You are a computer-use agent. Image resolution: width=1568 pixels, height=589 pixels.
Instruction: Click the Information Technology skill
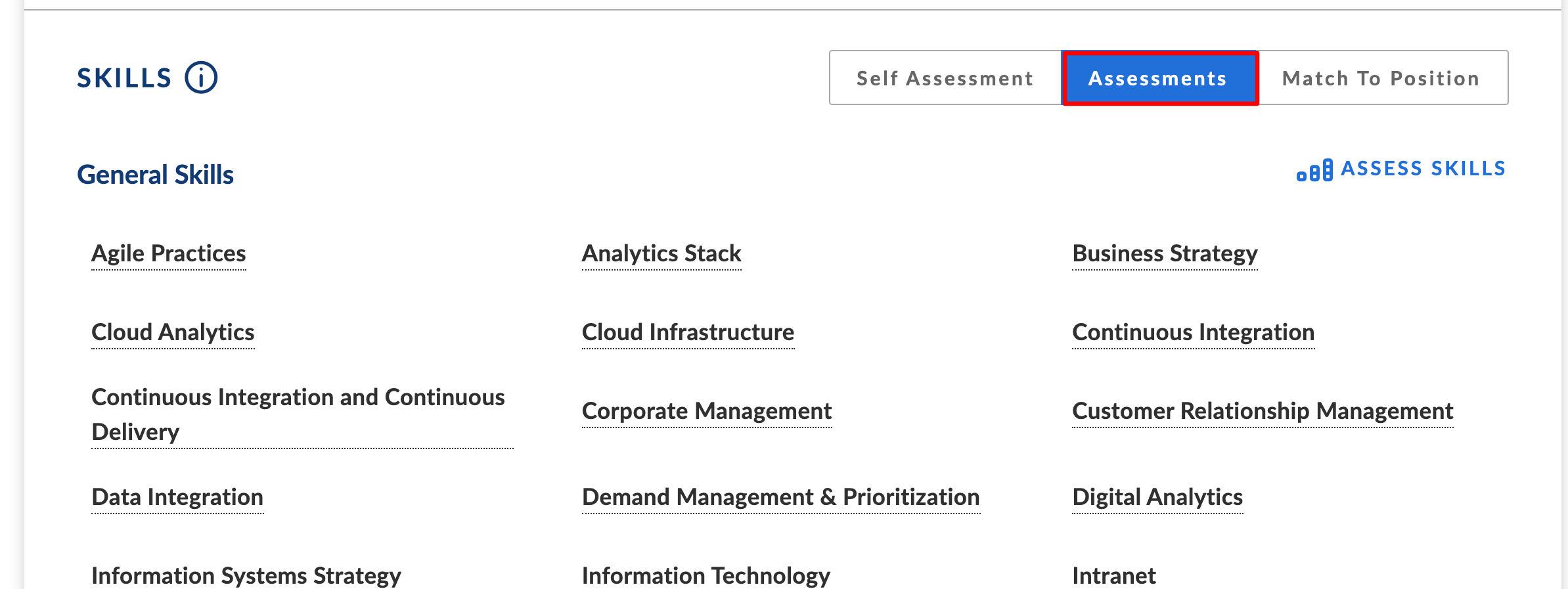tap(706, 576)
